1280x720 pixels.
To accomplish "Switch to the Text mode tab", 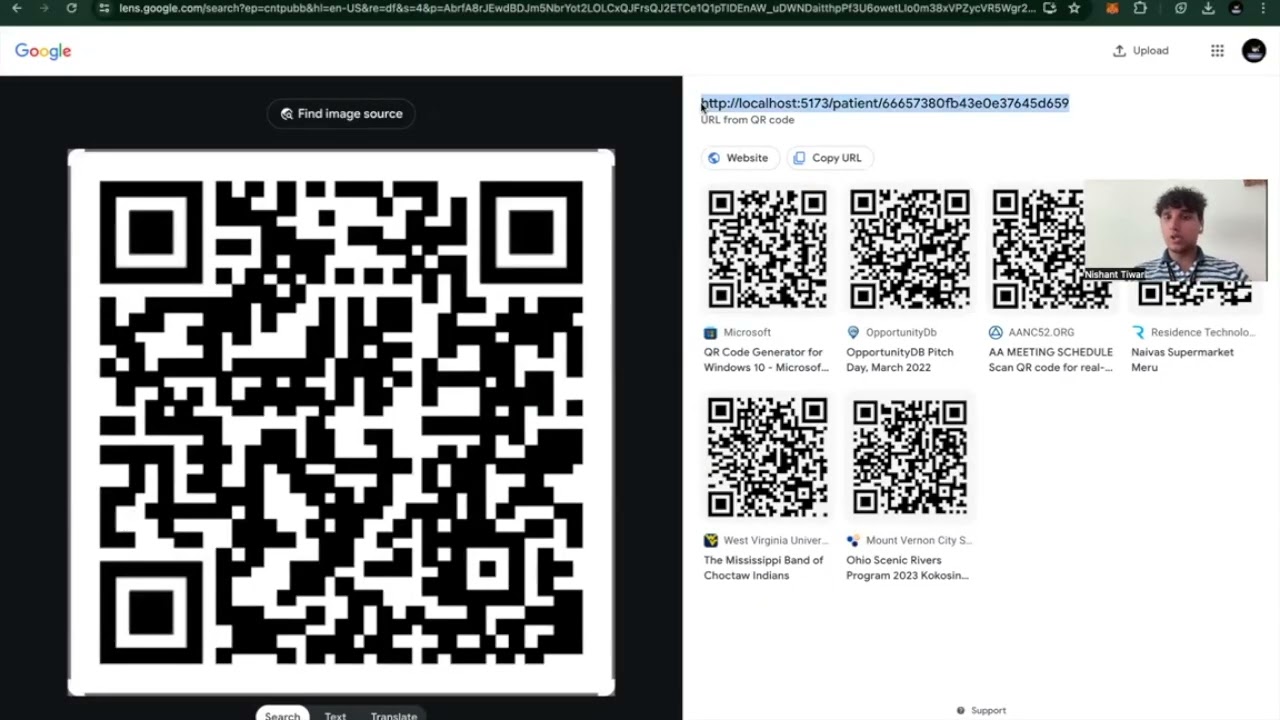I will 335,715.
